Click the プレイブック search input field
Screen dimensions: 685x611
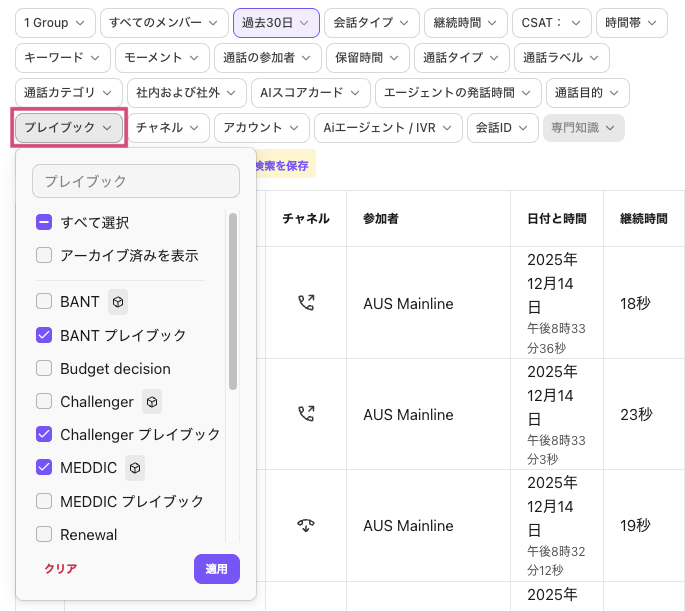pos(136,181)
